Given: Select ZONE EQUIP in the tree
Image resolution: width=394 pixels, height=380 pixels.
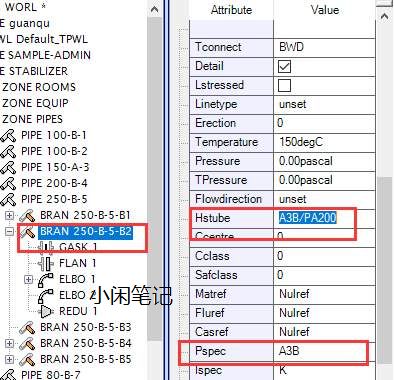Looking at the screenshot, I should click(x=35, y=103).
